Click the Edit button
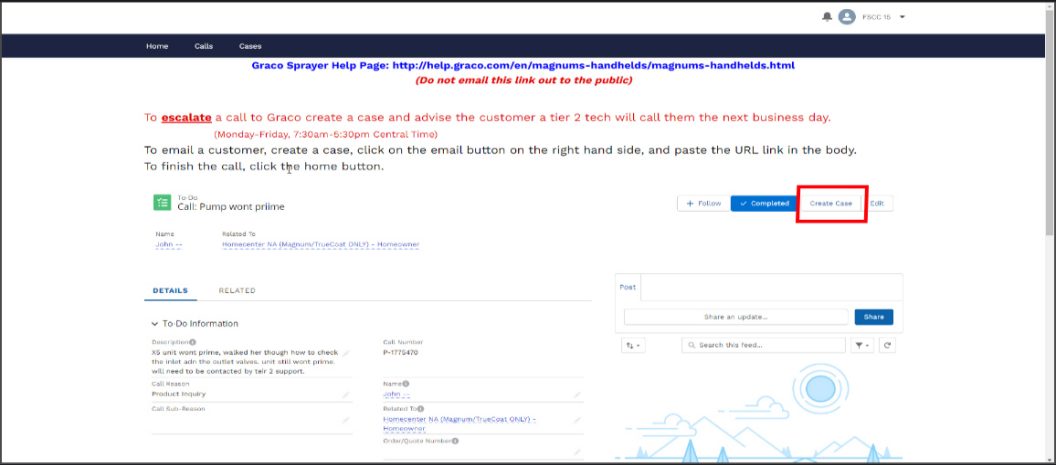Viewport: 1056px width, 465px height. 878,204
